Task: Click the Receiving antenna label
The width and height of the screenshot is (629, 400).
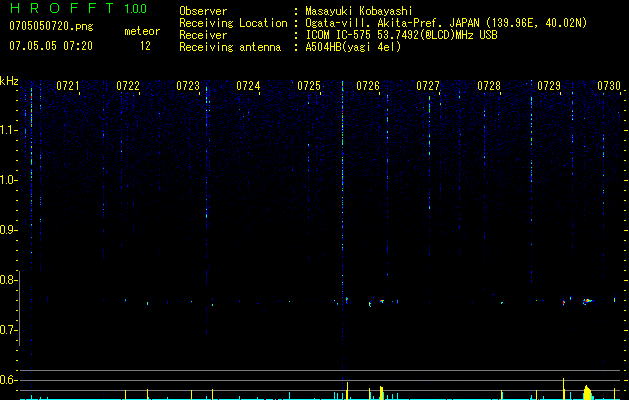Action: (x=230, y=47)
